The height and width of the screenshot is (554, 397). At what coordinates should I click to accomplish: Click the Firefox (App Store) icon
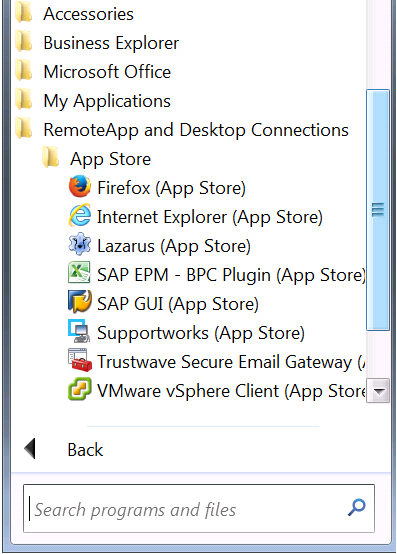[x=79, y=187]
